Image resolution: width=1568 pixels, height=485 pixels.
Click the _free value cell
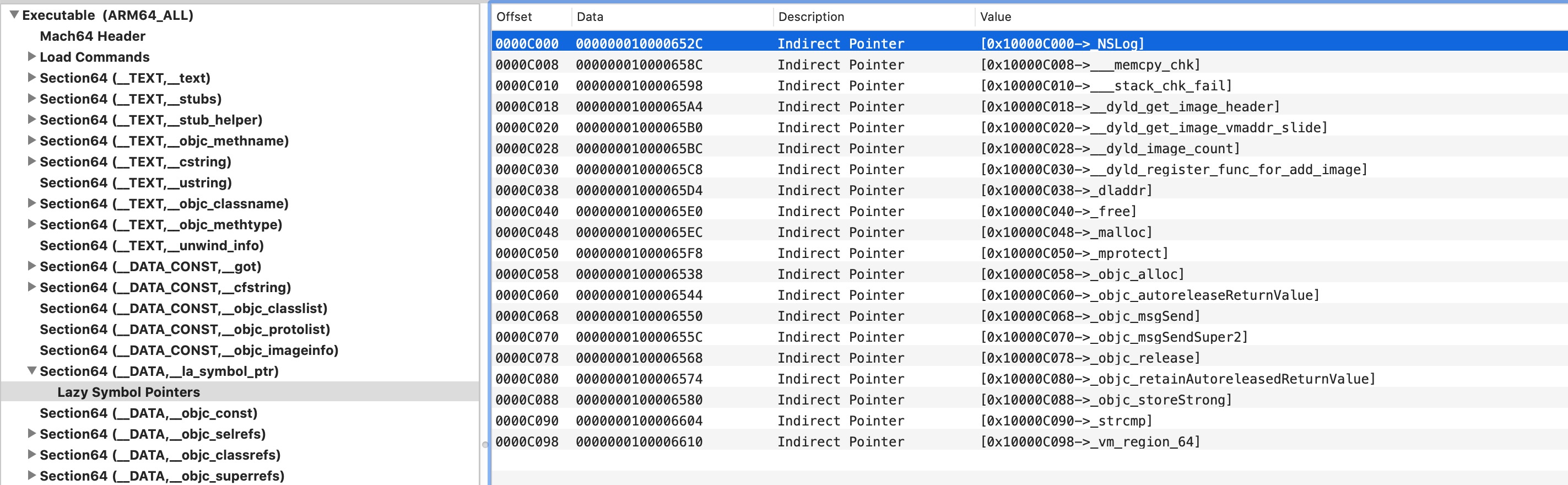(1058, 211)
